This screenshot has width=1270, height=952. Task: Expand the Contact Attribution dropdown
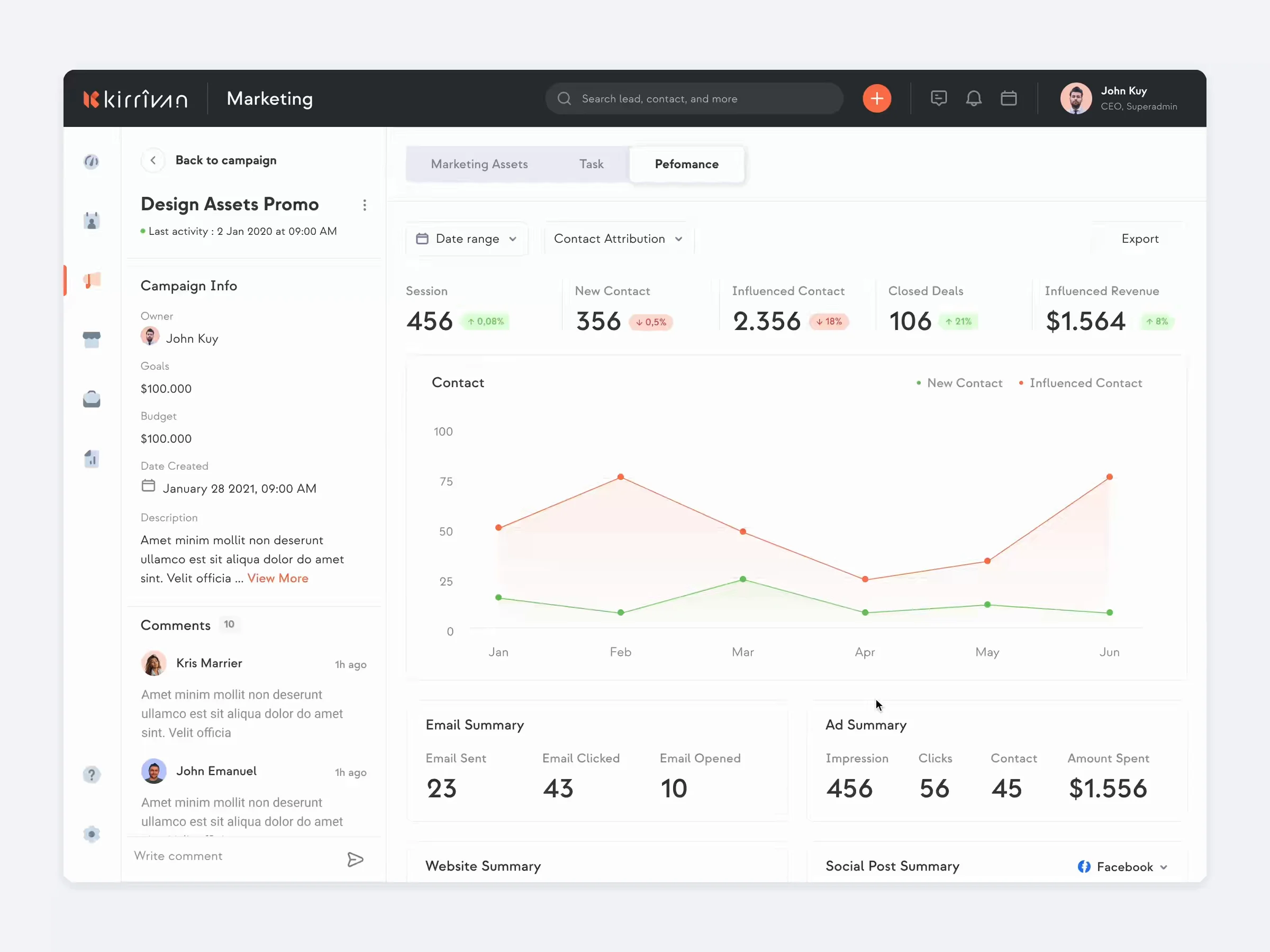click(619, 239)
